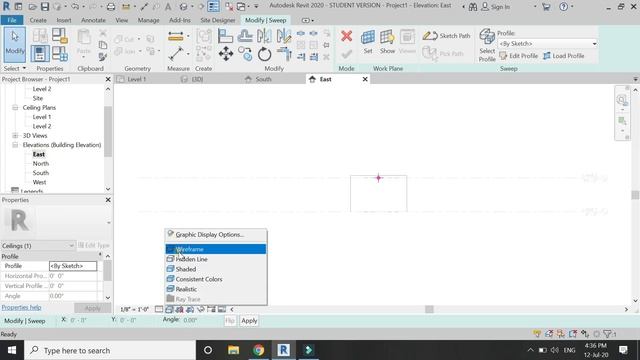640x360 pixels.
Task: Click the Save icon in quick access toolbar
Action: (45, 7)
